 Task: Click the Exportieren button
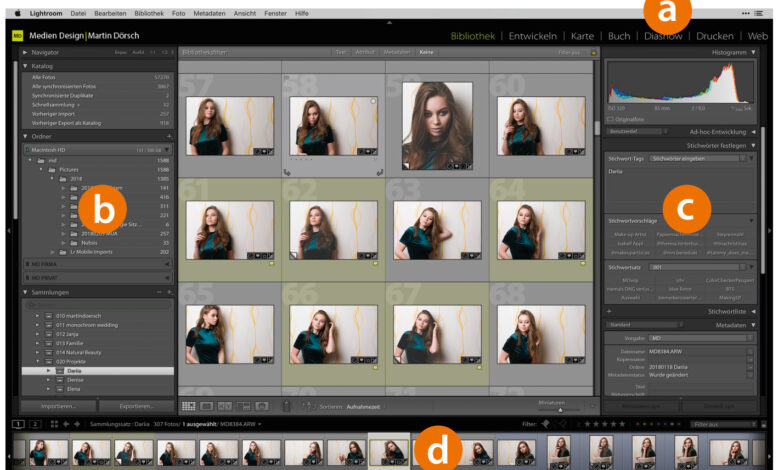(x=136, y=407)
